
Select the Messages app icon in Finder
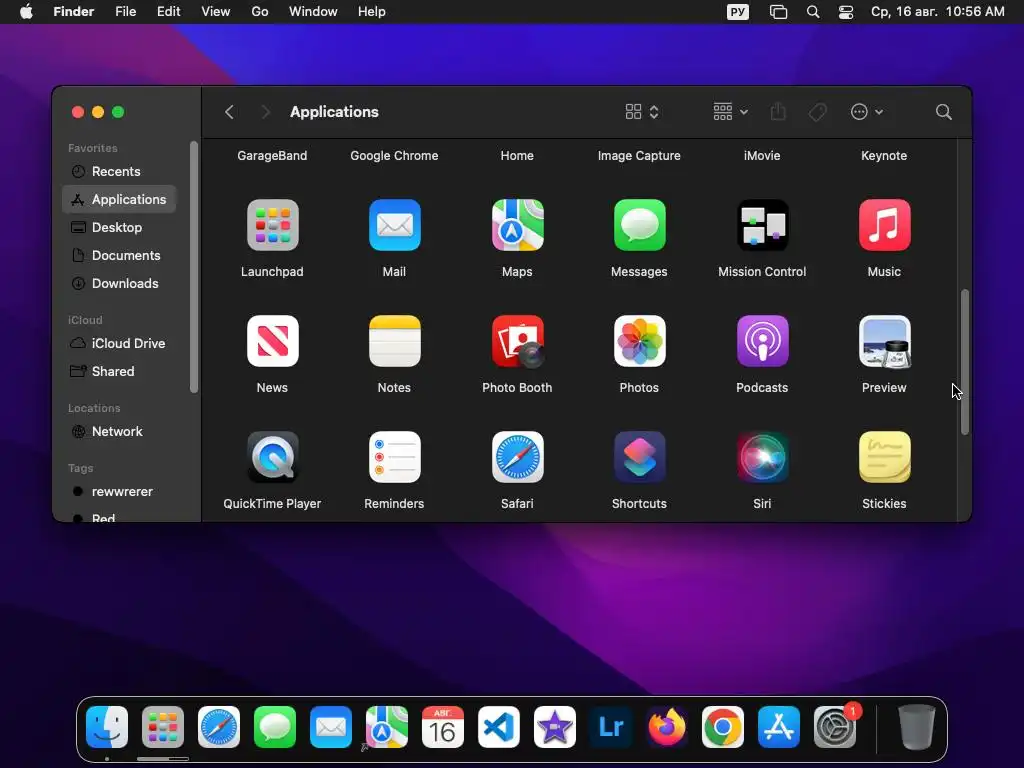click(639, 225)
